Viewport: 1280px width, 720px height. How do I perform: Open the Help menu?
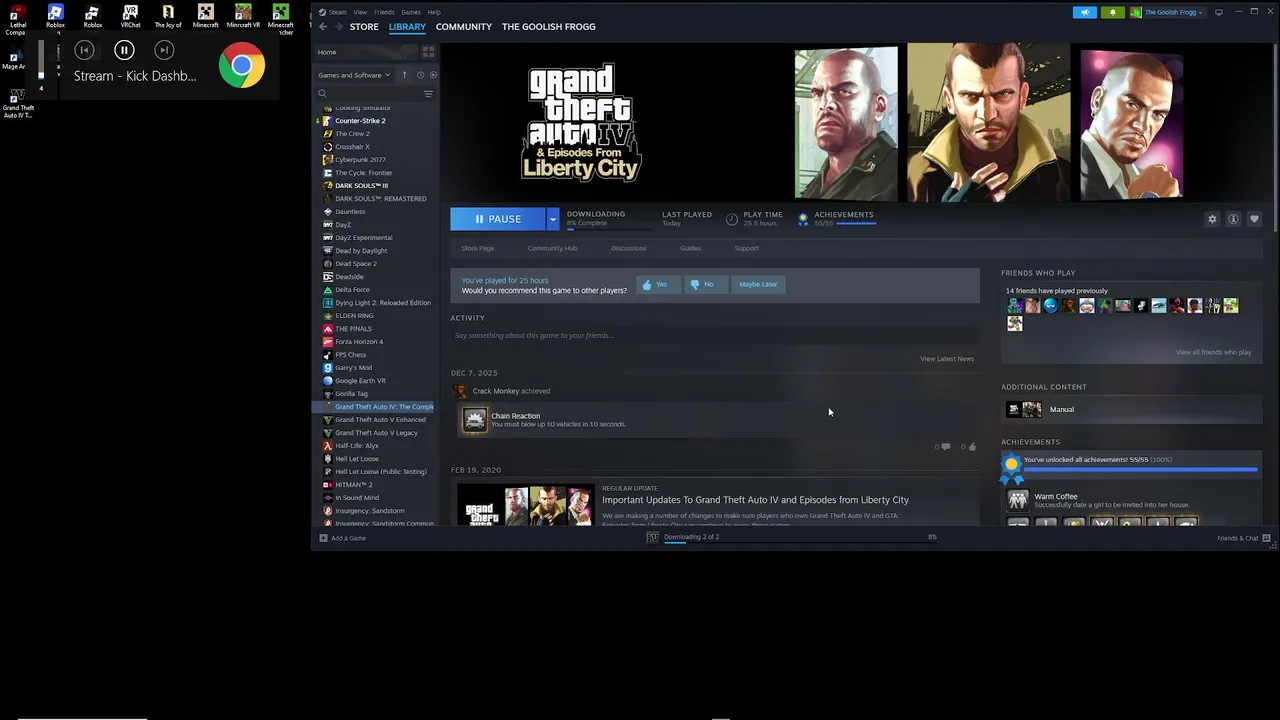pyautogui.click(x=434, y=12)
